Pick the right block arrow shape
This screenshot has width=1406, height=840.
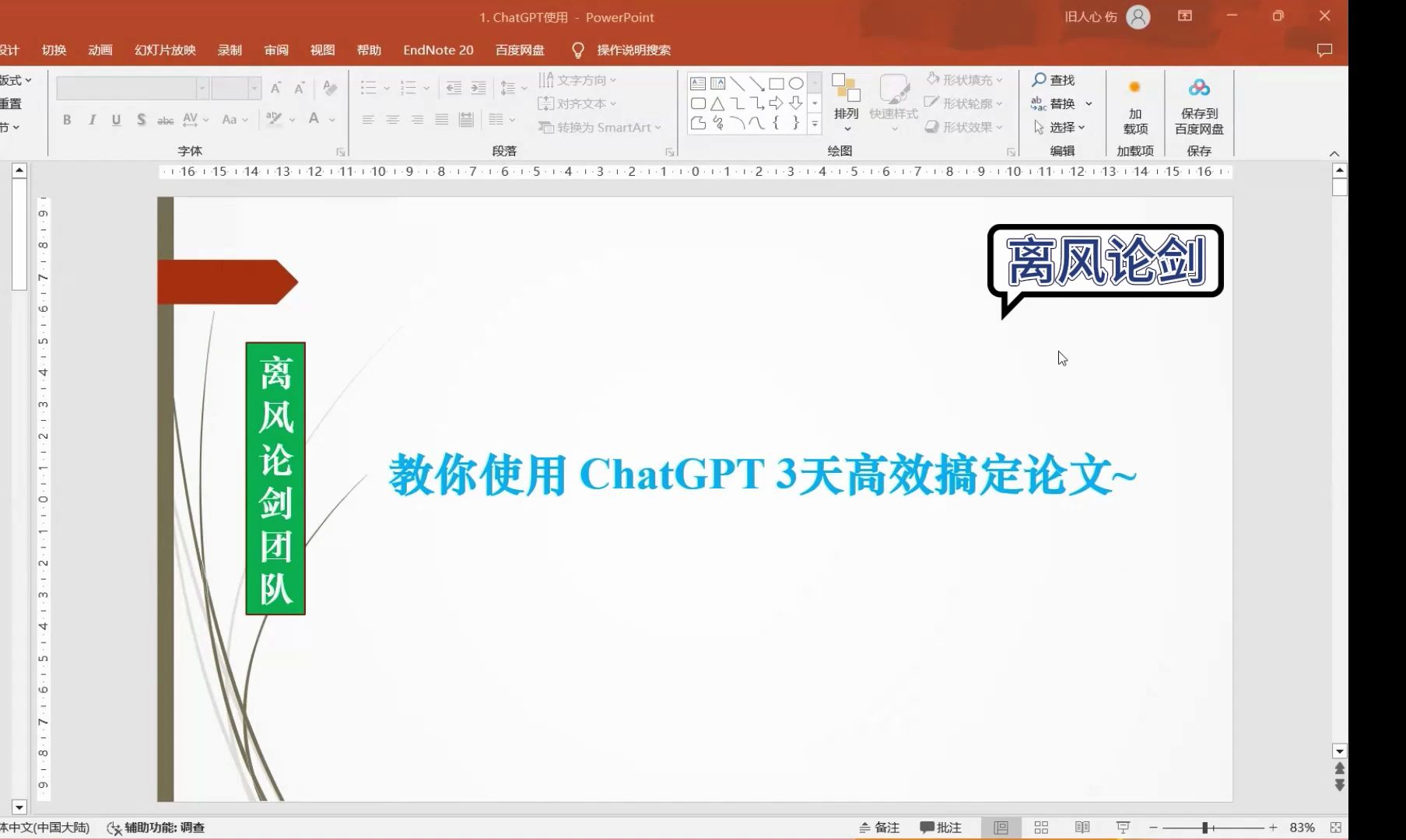776,103
